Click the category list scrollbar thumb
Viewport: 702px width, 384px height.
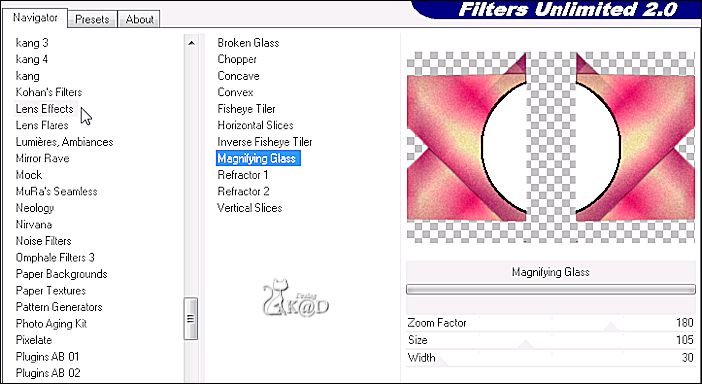tap(191, 319)
